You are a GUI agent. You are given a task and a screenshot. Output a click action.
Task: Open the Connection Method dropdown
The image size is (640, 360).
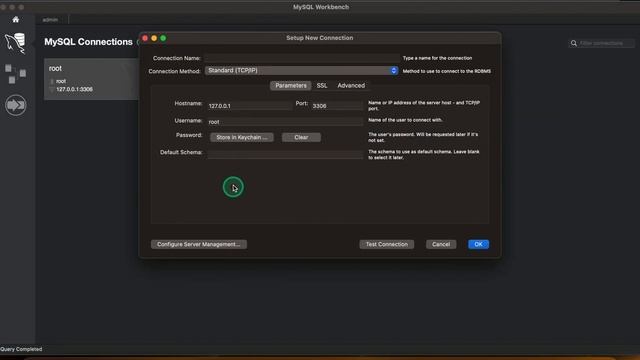pos(301,71)
